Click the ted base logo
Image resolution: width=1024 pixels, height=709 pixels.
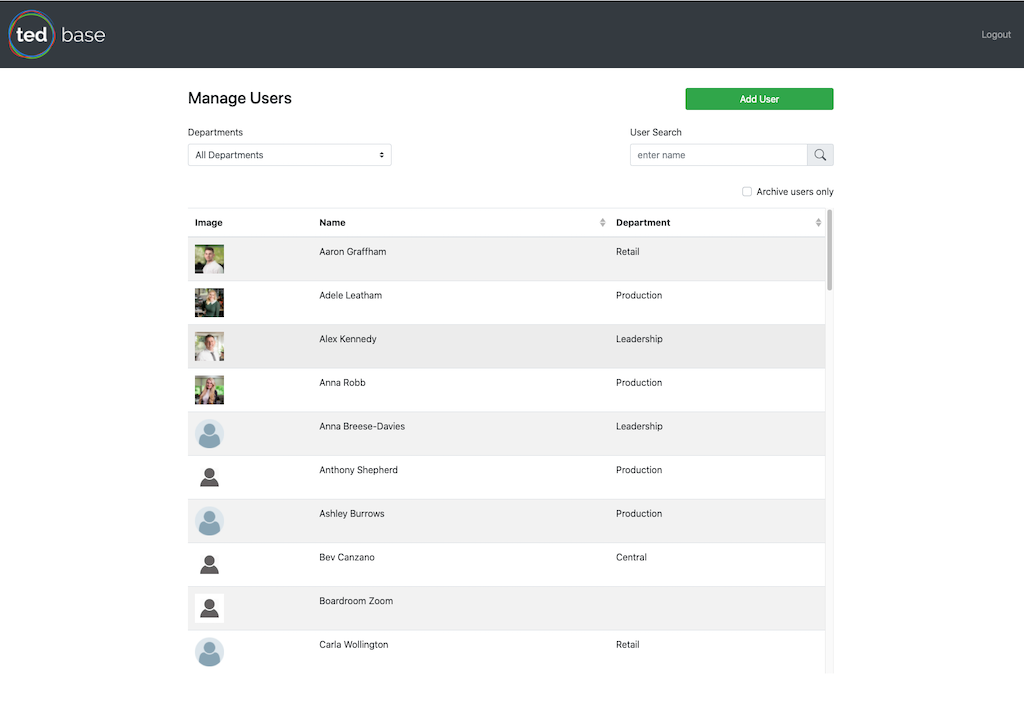(57, 35)
